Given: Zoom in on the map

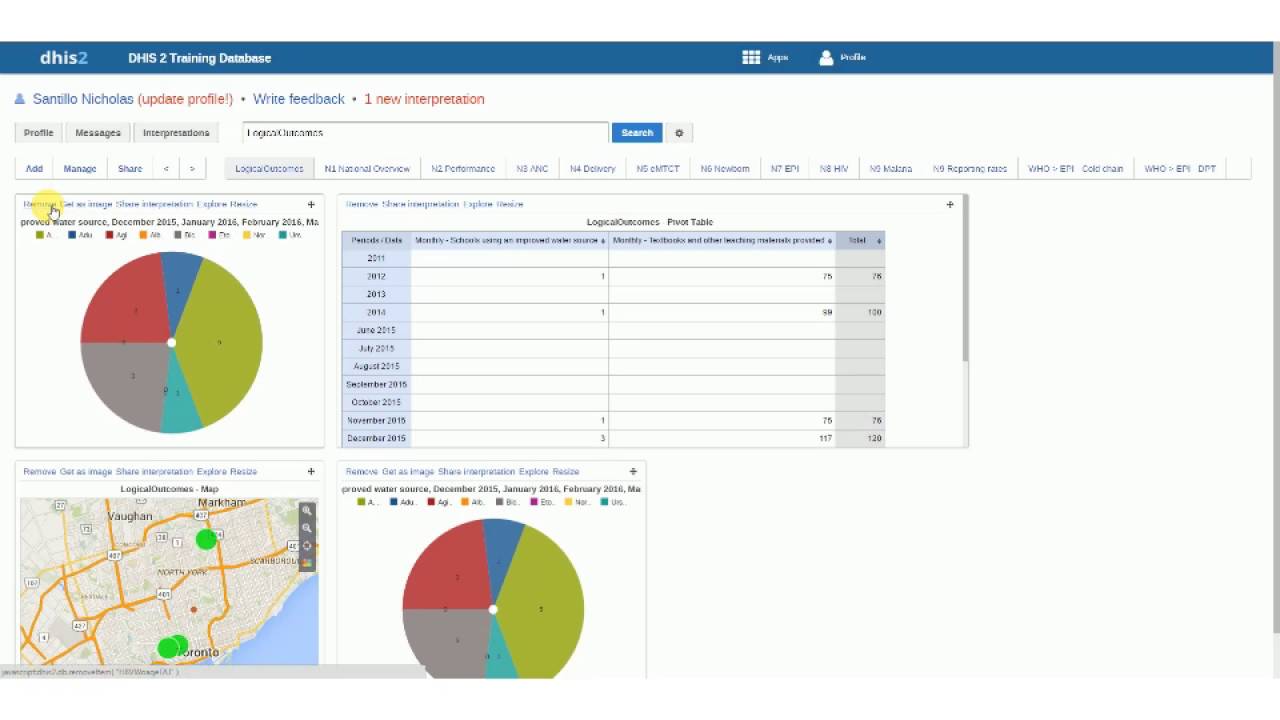Looking at the screenshot, I should [307, 510].
